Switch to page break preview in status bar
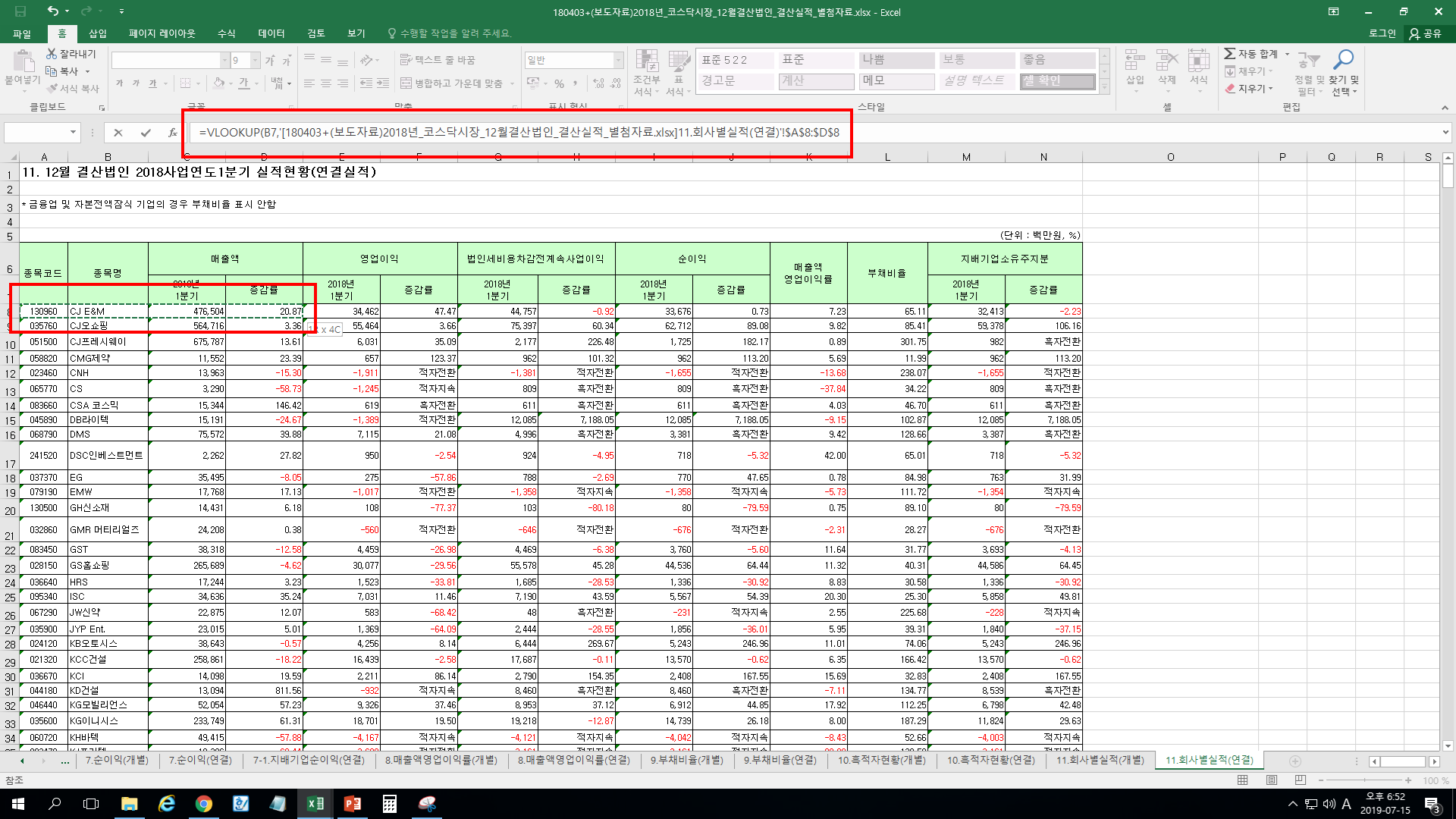1456x819 pixels. 1301,780
